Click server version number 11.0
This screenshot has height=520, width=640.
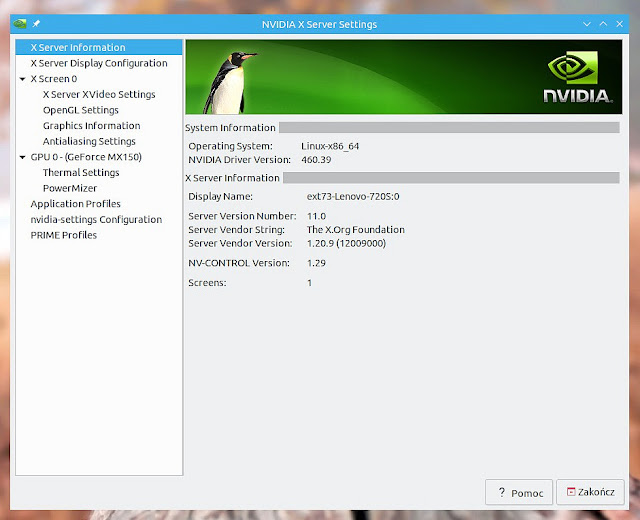316,216
